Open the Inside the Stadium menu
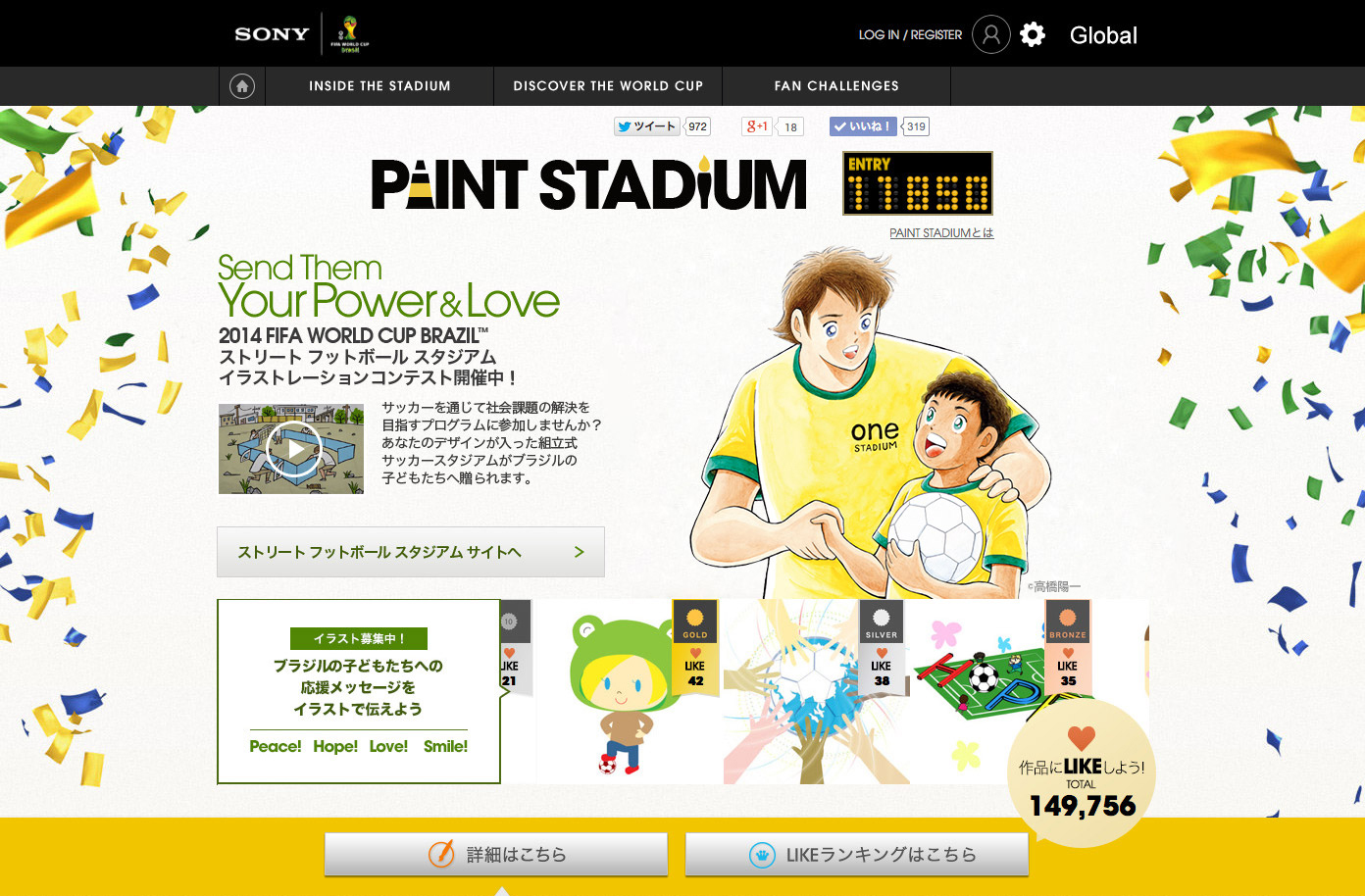1365x896 pixels. coord(379,86)
